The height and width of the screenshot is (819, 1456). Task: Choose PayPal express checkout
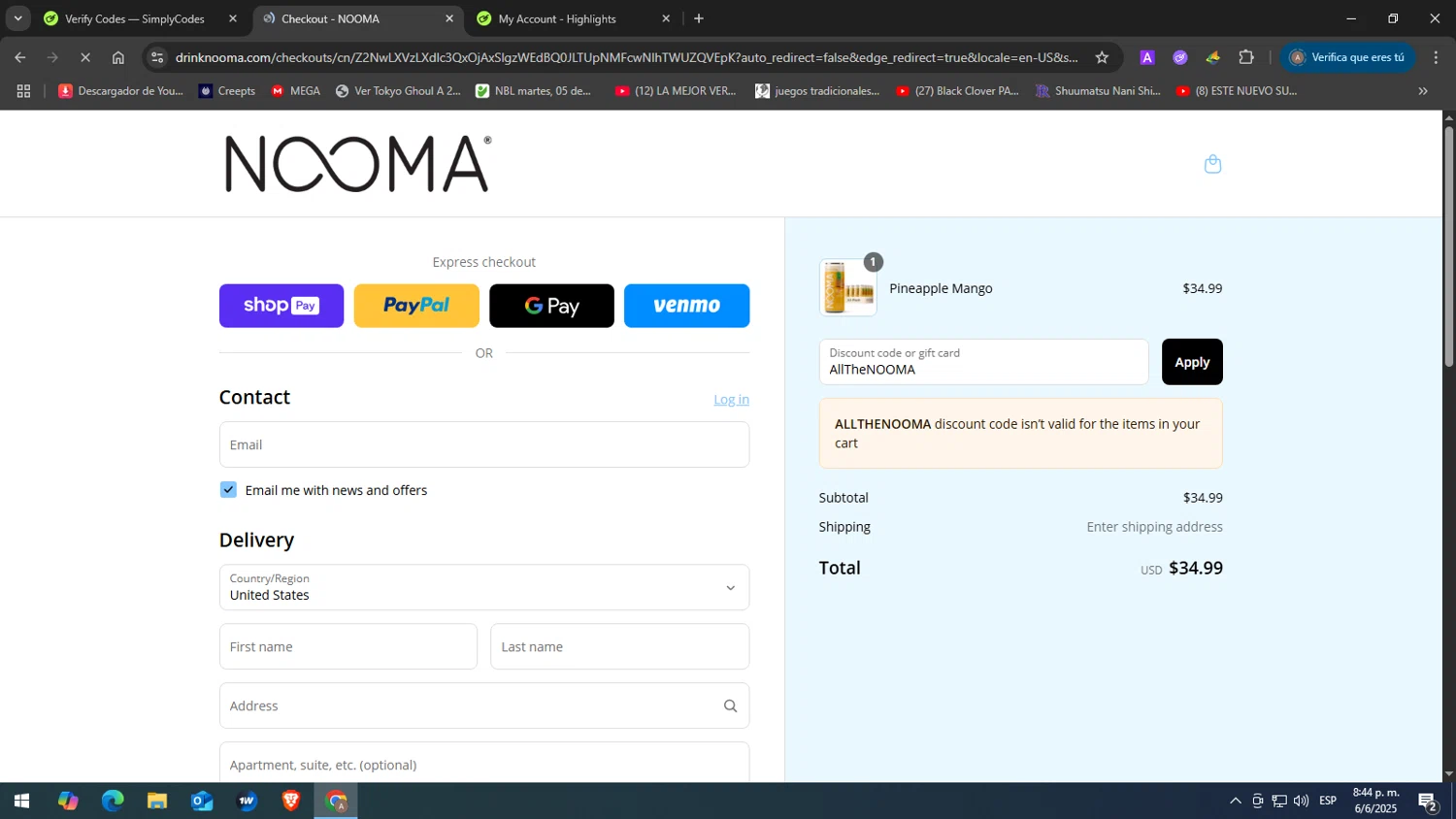[416, 306]
